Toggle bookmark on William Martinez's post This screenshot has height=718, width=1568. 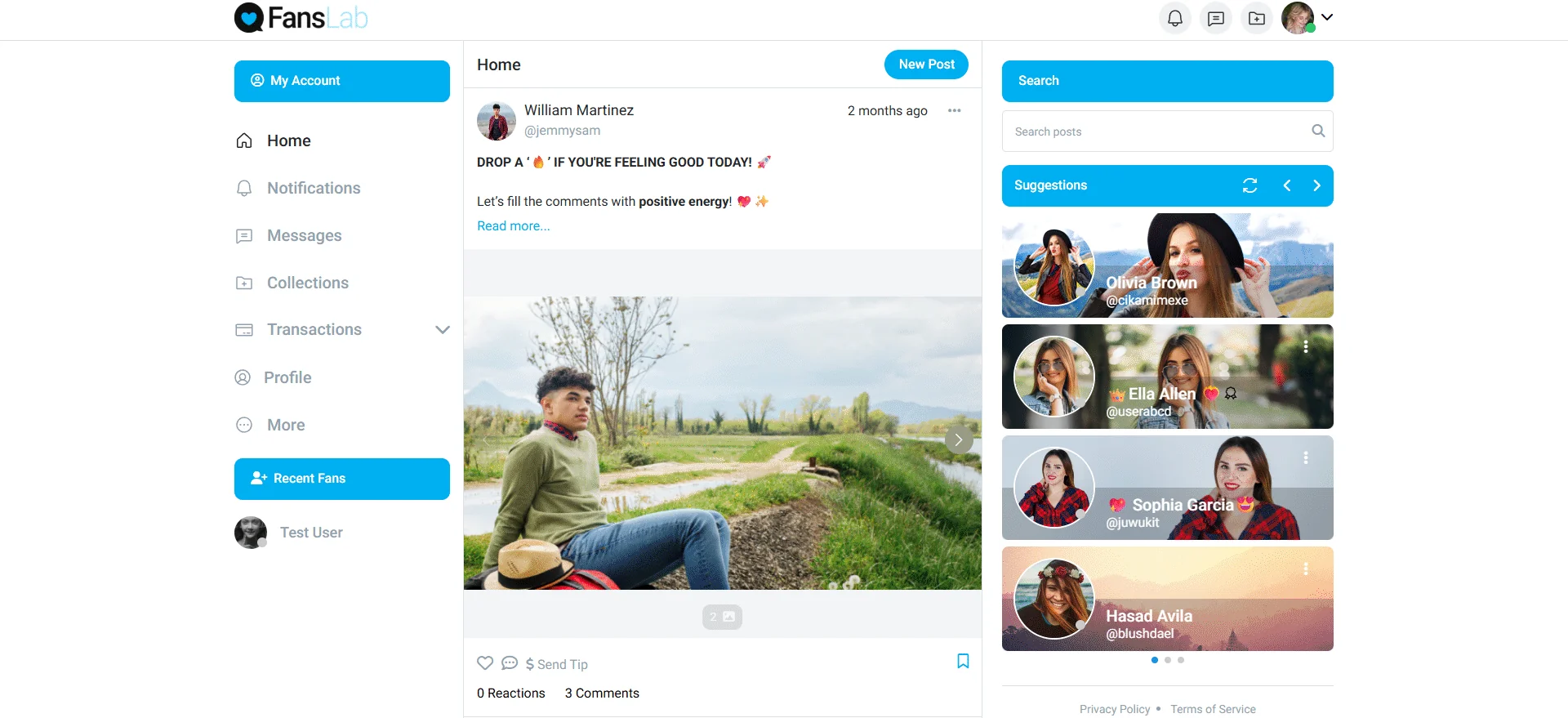tap(963, 661)
